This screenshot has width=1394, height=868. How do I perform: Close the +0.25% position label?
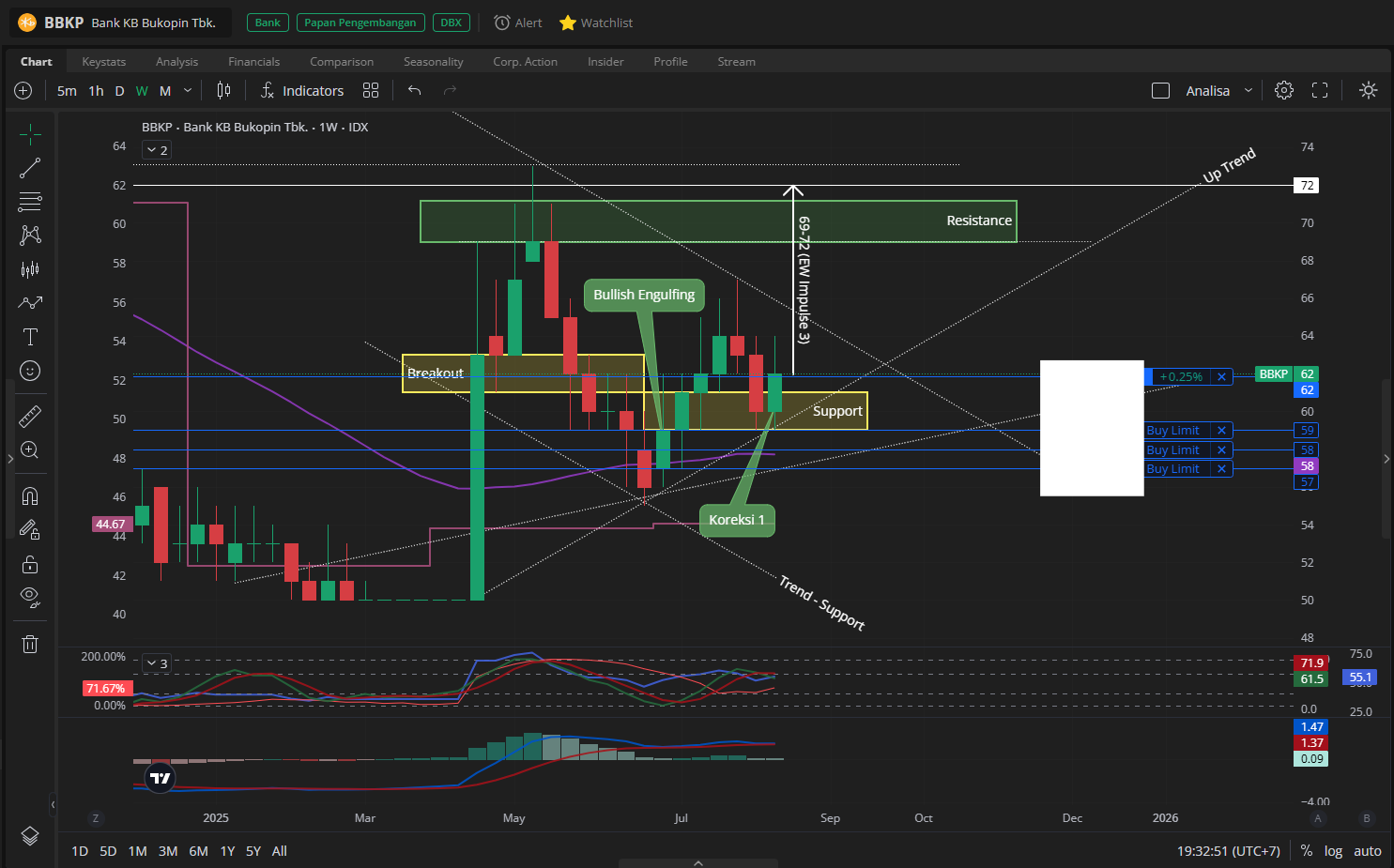1221,376
